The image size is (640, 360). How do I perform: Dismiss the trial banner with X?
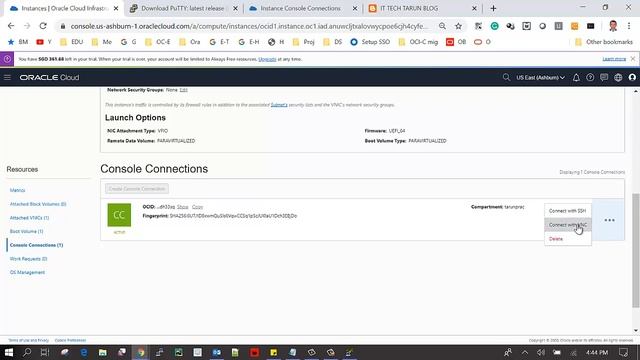[x=633, y=59]
